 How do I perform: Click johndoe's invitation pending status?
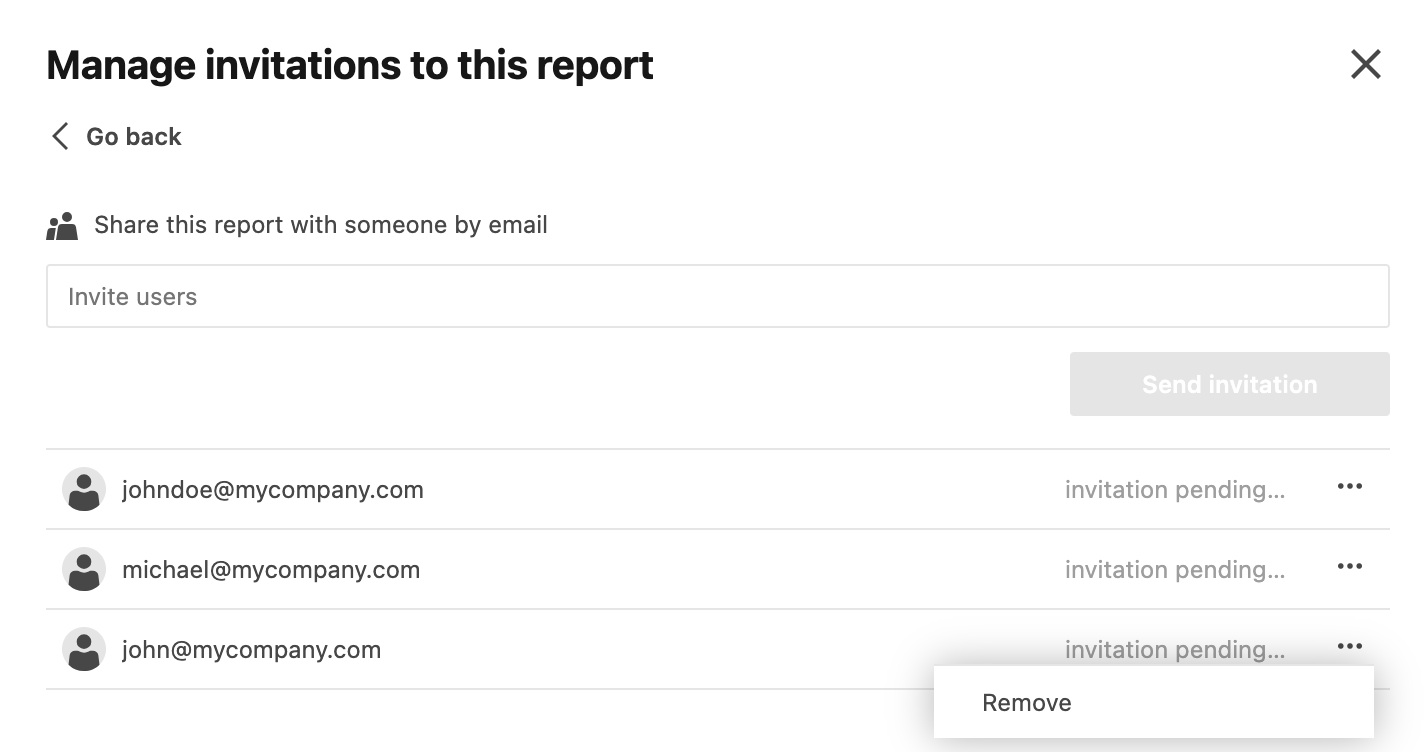[1174, 490]
